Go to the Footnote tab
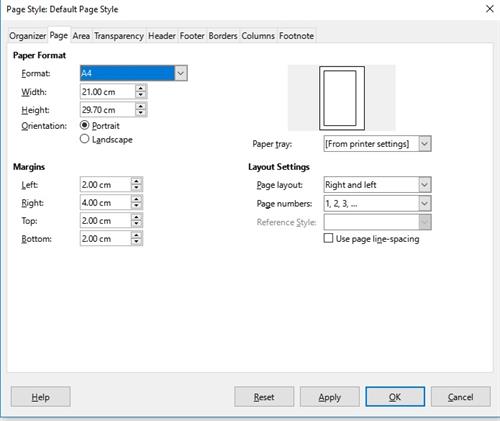Screen dimensions: 500x421 click(x=296, y=36)
